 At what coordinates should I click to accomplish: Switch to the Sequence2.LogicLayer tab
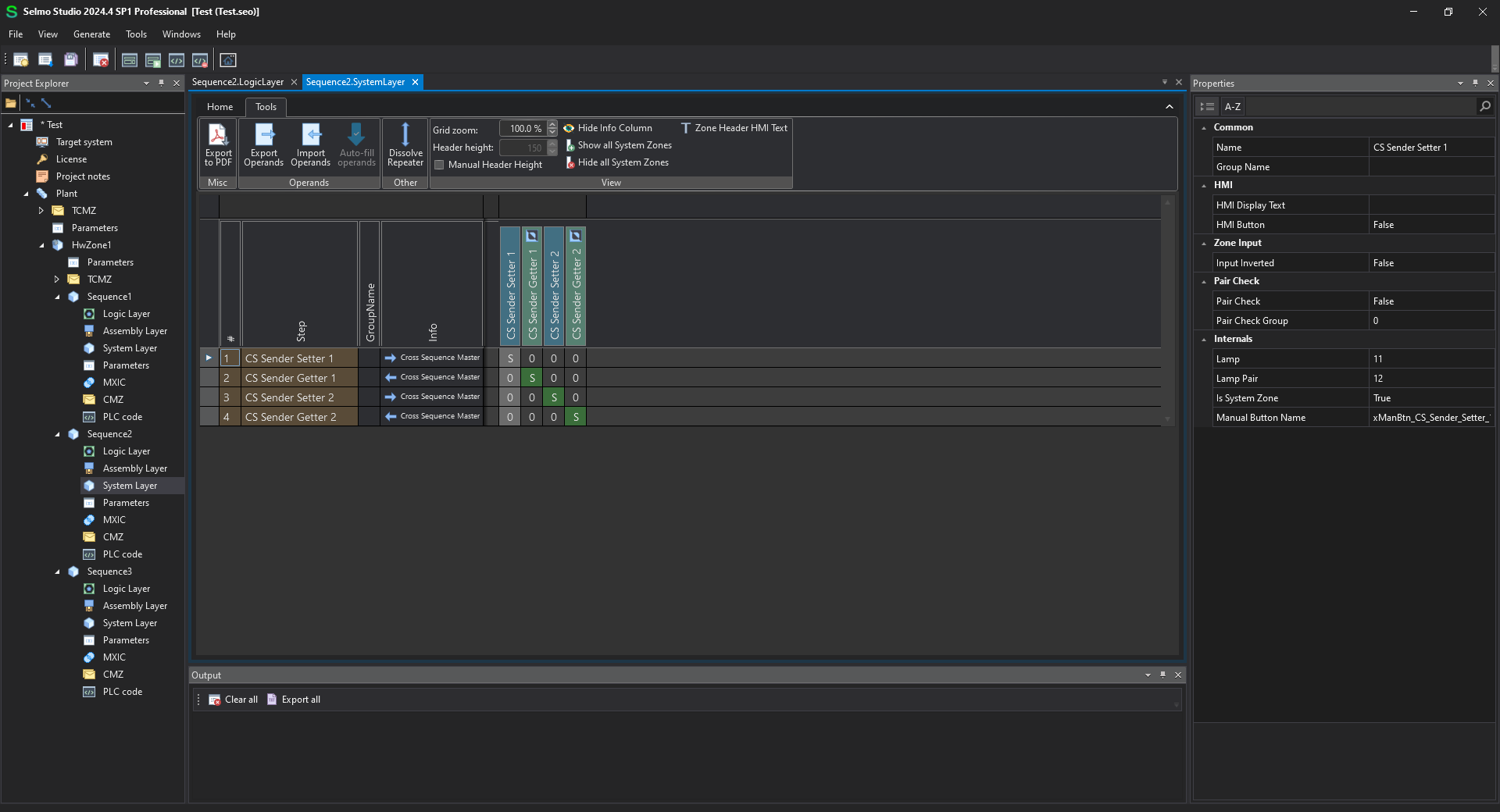237,82
